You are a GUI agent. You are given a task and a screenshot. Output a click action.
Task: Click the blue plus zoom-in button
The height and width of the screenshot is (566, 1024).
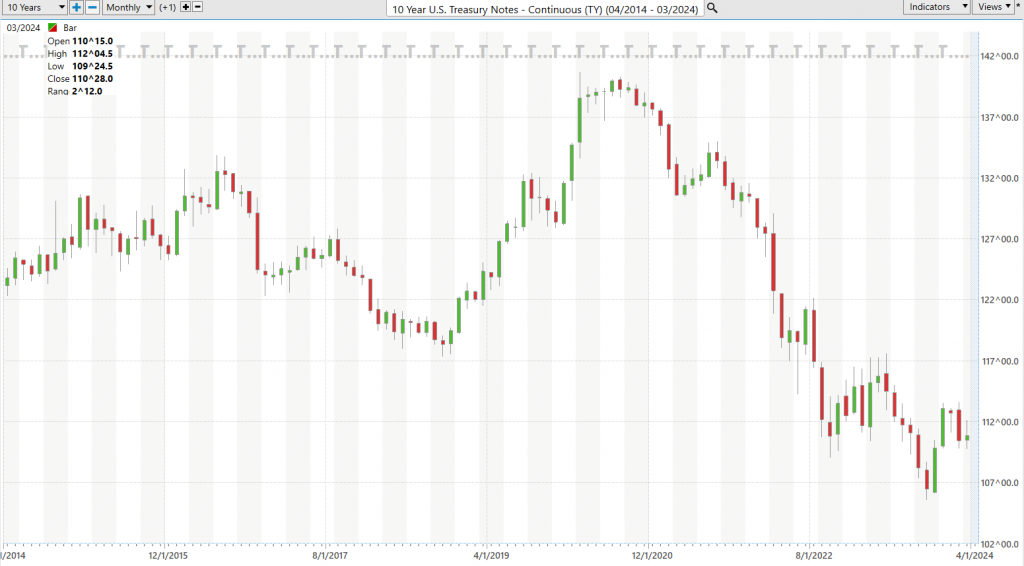pos(76,7)
